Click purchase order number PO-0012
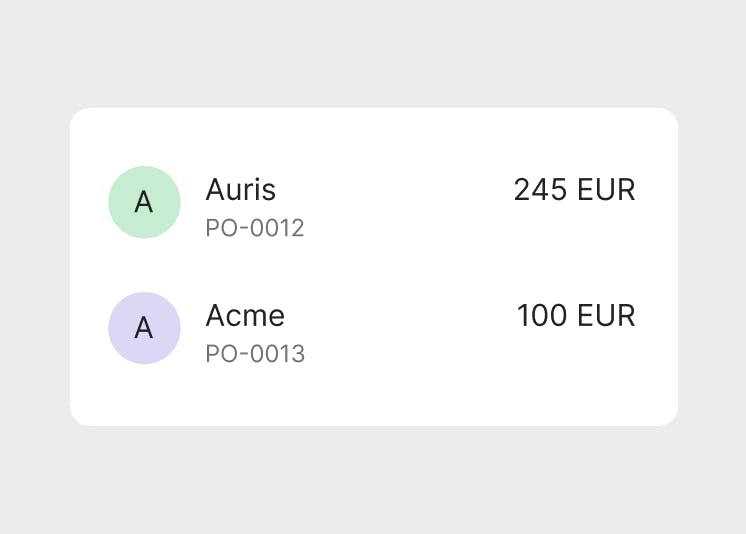 tap(254, 228)
